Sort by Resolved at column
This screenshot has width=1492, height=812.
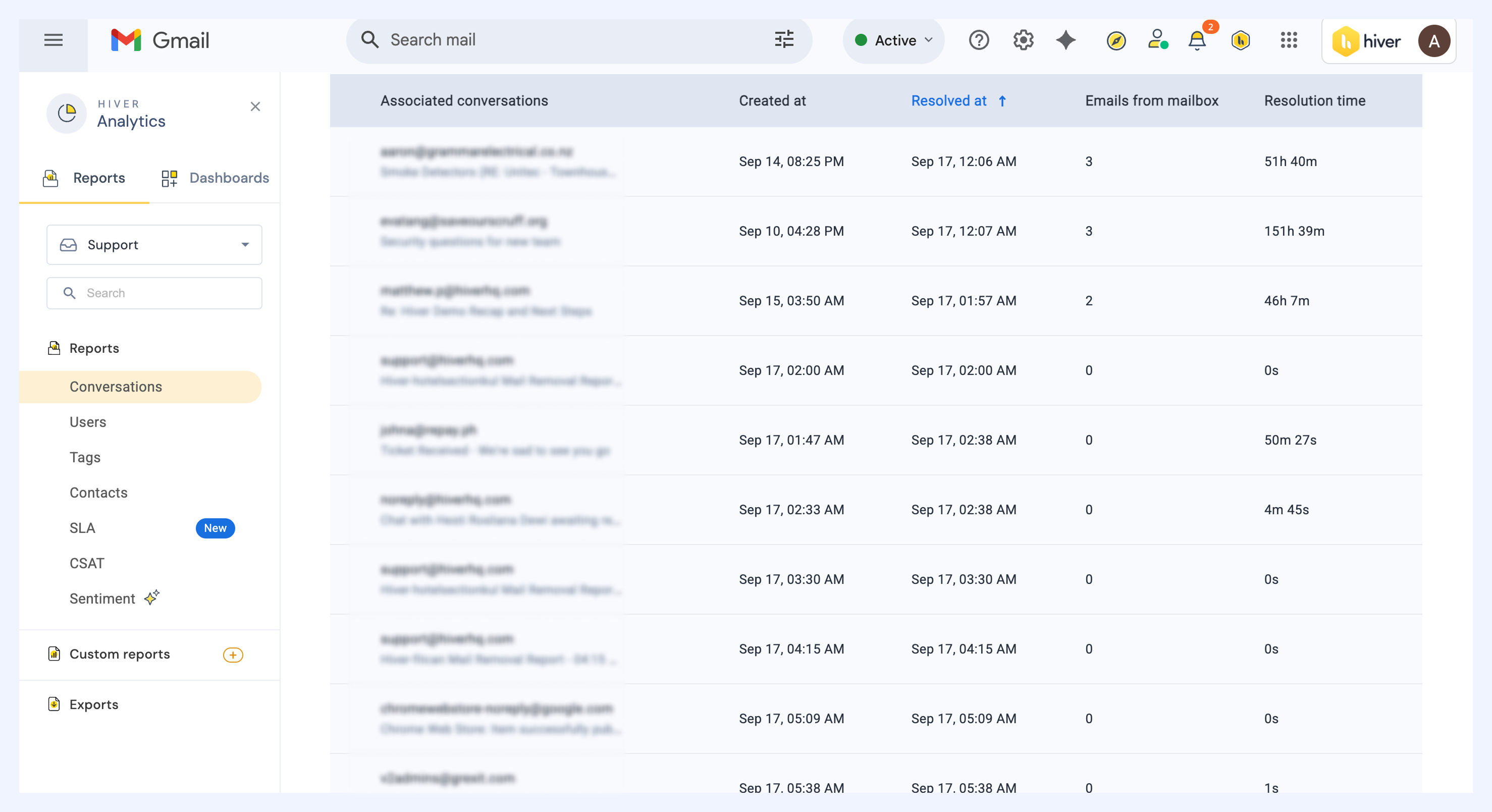tap(949, 101)
